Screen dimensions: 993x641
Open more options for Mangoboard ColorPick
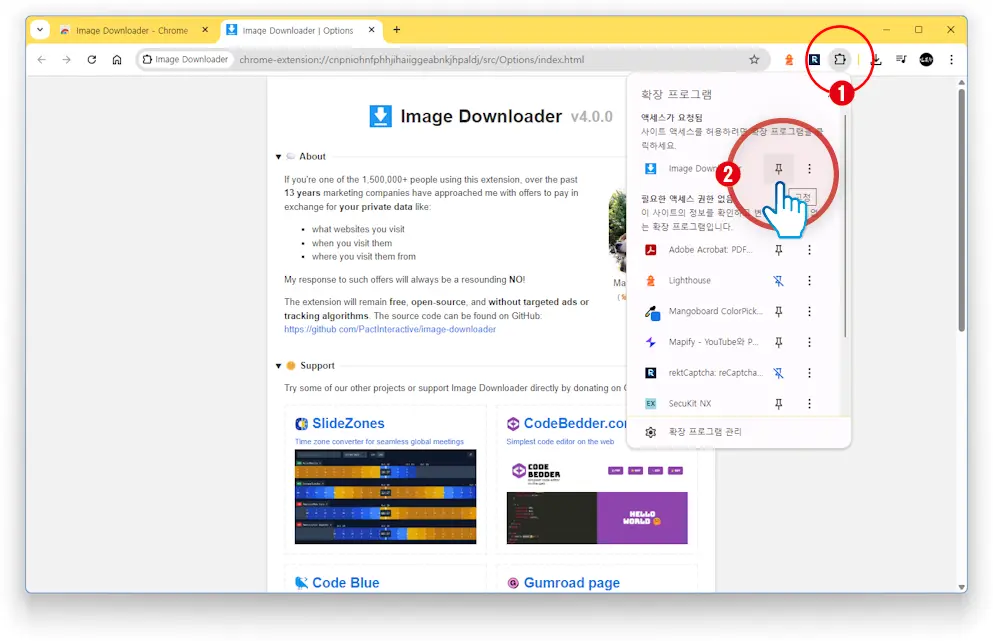[809, 311]
